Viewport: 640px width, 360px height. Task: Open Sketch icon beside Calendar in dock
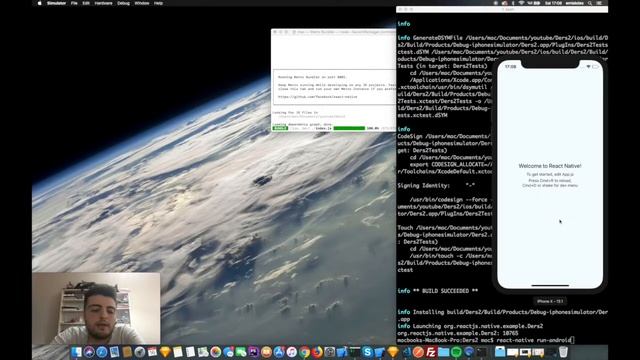pos(165,352)
